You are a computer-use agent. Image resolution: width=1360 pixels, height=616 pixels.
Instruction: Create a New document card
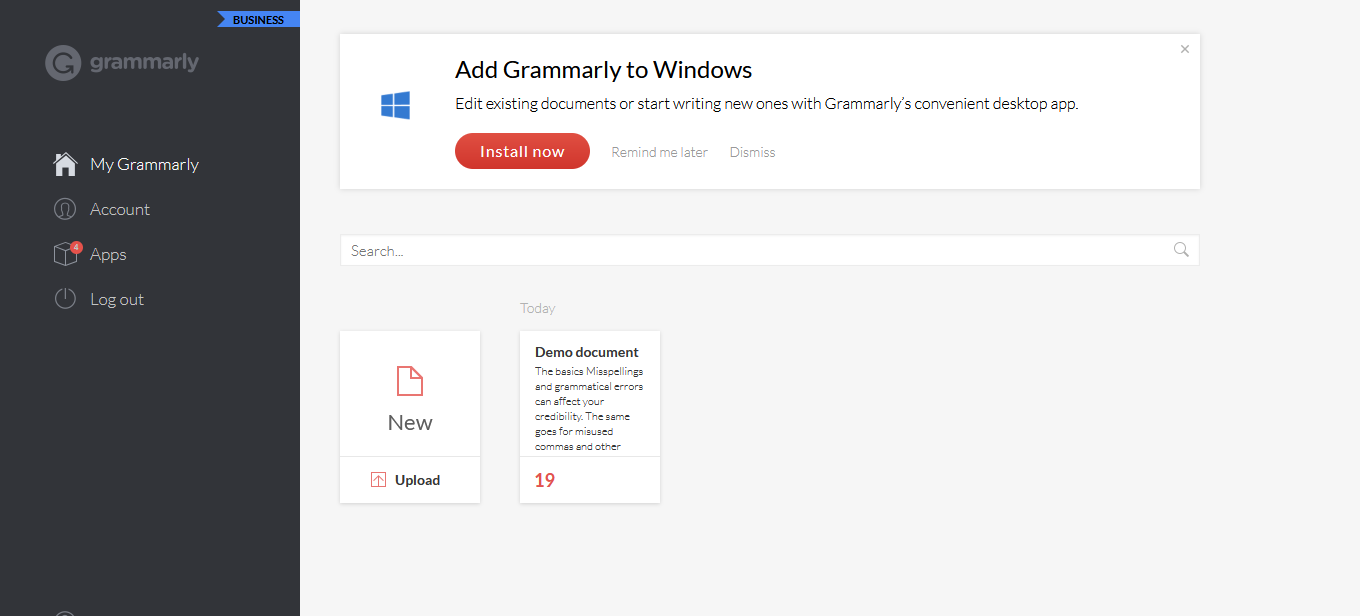[410, 394]
